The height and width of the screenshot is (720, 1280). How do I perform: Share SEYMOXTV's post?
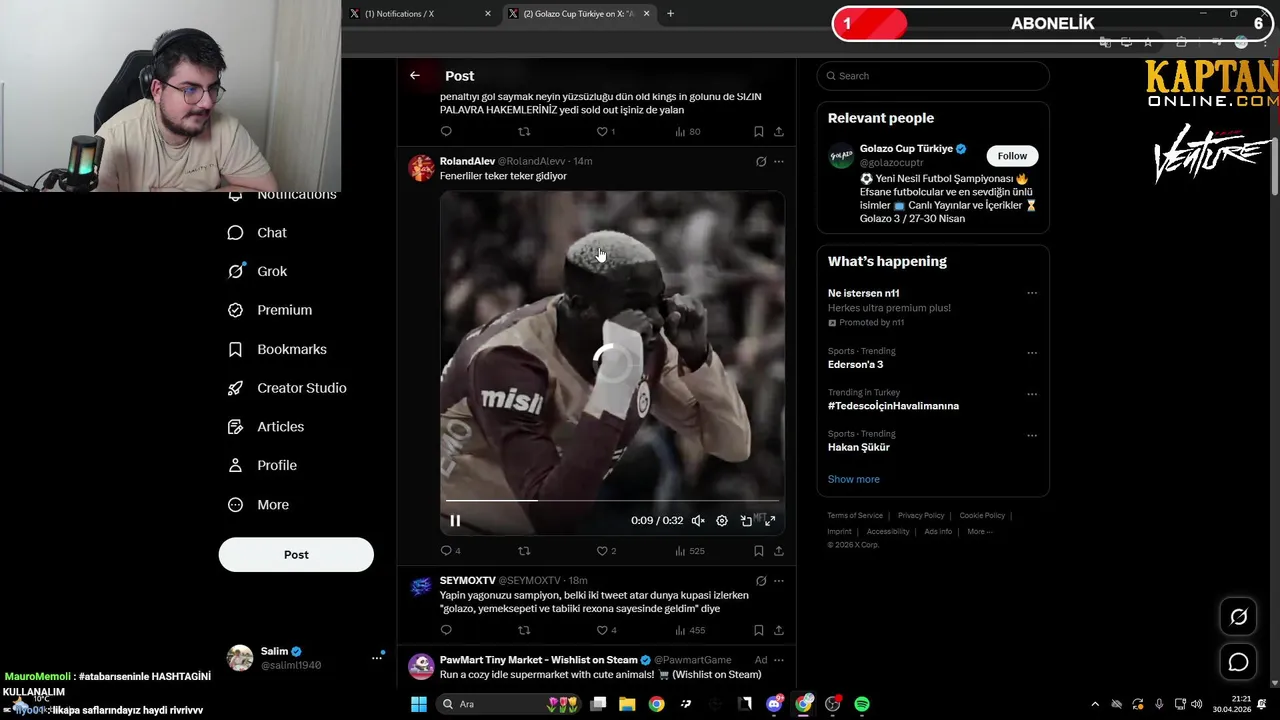[779, 630]
